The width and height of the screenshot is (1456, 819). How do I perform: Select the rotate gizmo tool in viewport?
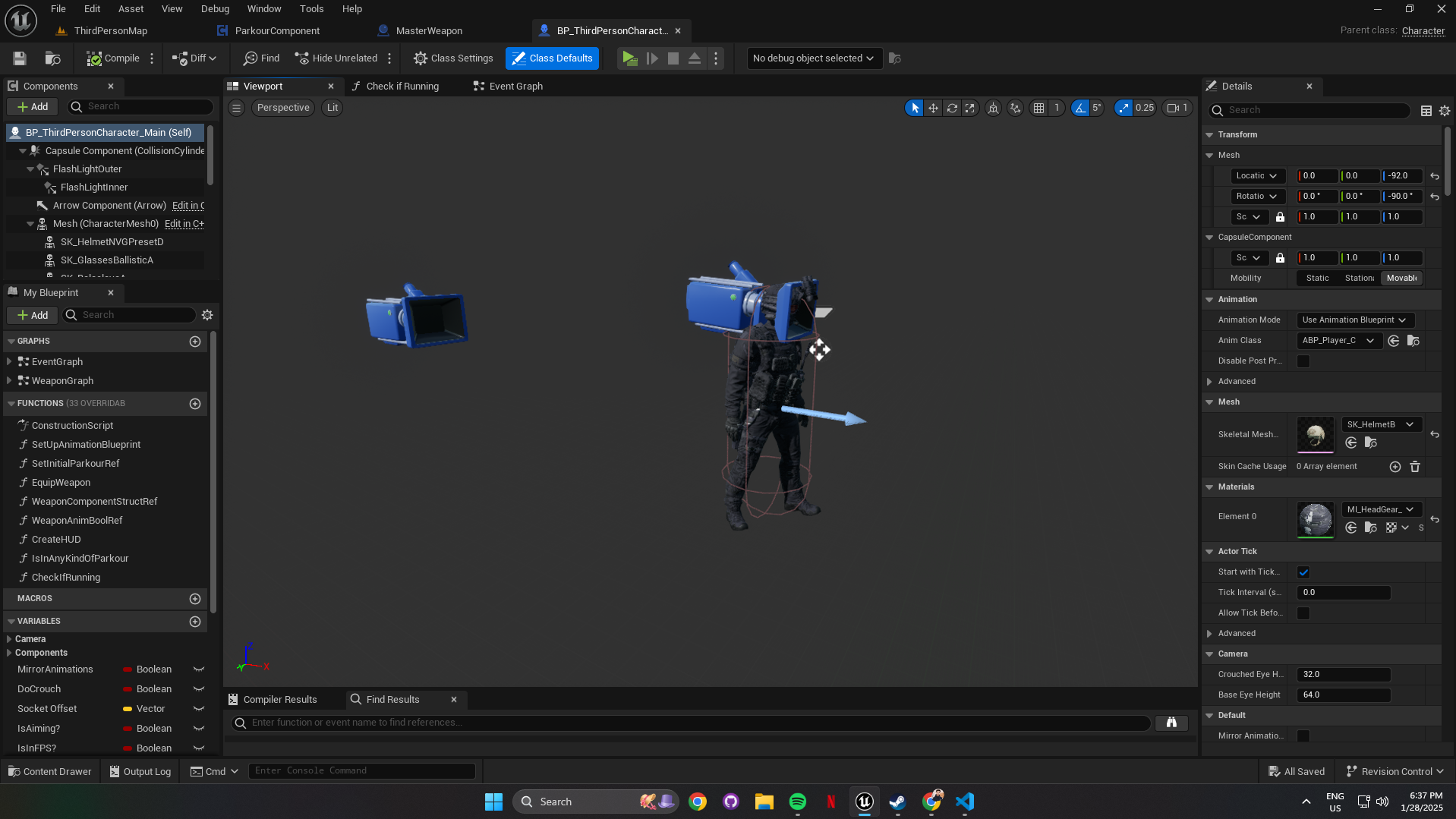pyautogui.click(x=952, y=108)
